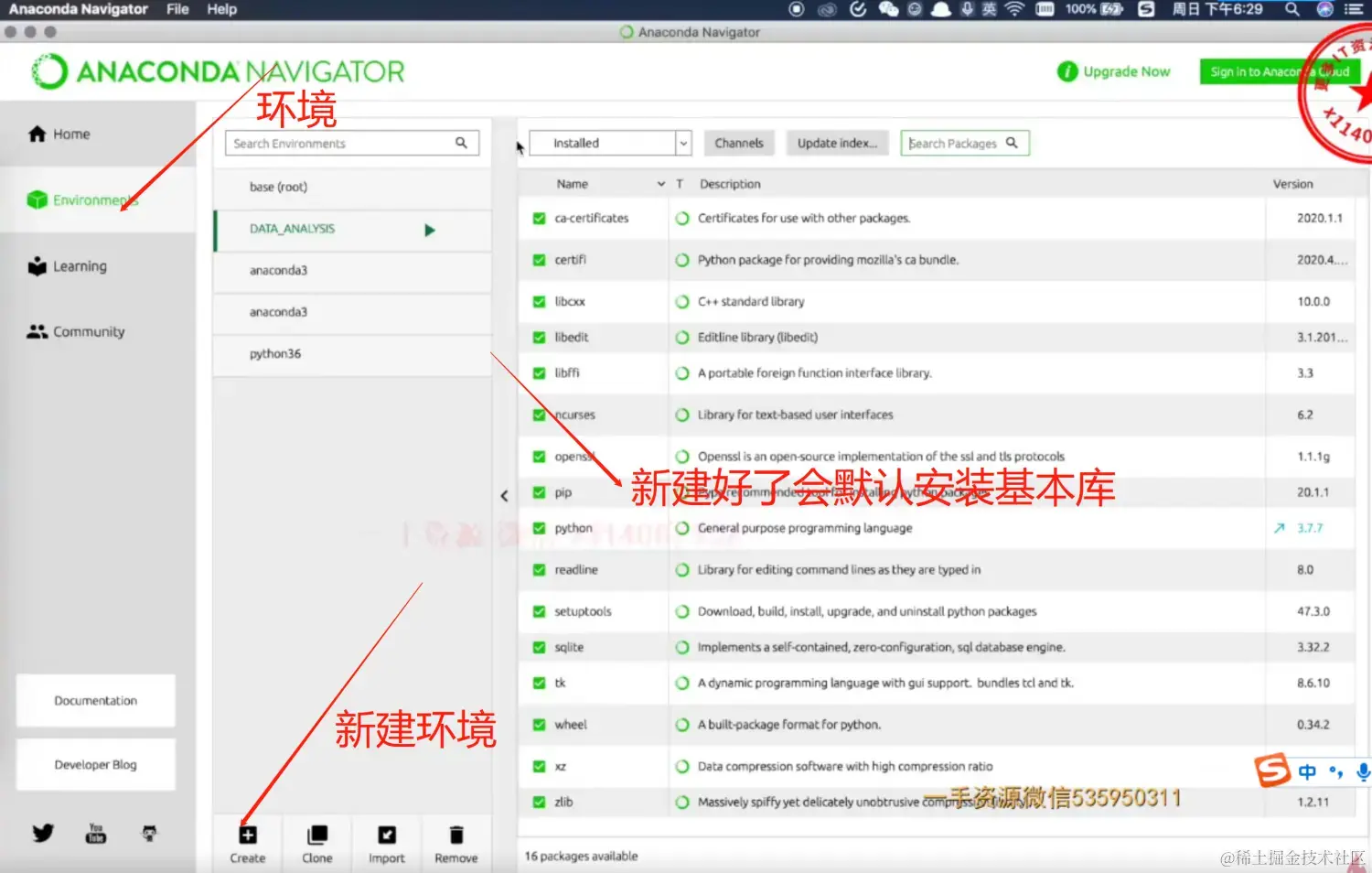Open WiFi menu in menu bar

(1013, 9)
